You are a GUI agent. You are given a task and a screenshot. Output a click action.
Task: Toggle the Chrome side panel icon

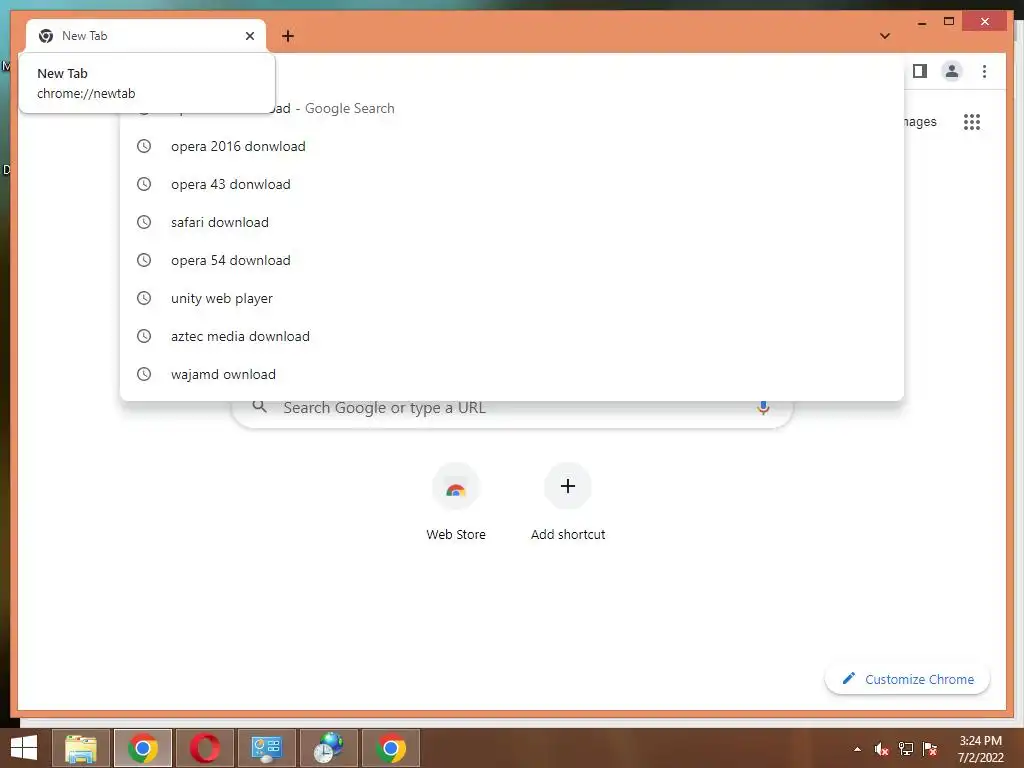coord(920,71)
